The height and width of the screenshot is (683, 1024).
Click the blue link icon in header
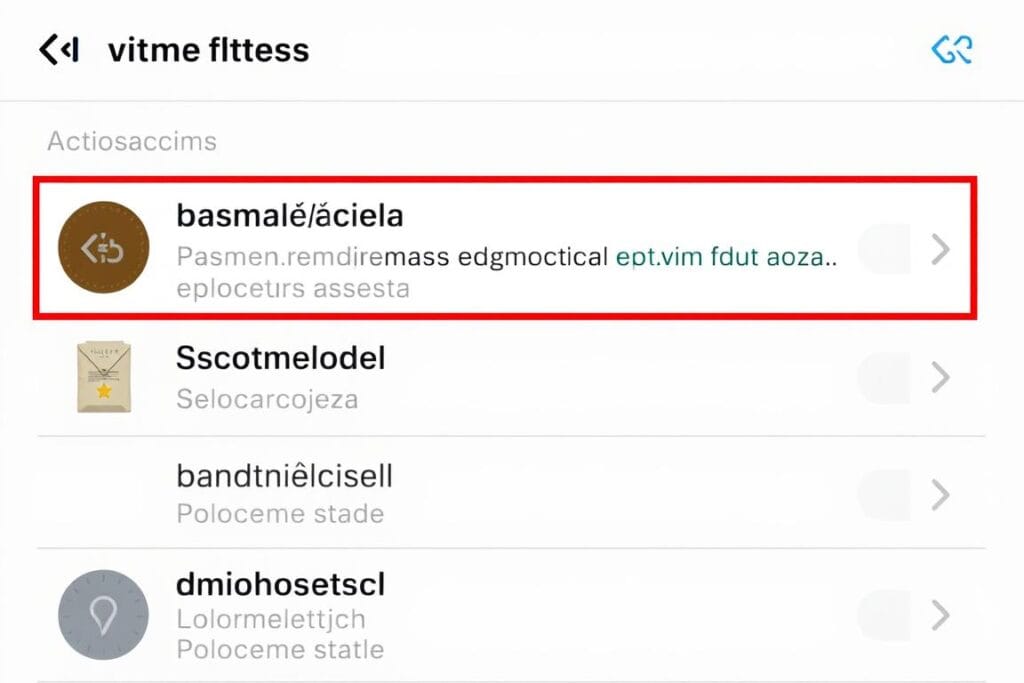pyautogui.click(x=951, y=50)
